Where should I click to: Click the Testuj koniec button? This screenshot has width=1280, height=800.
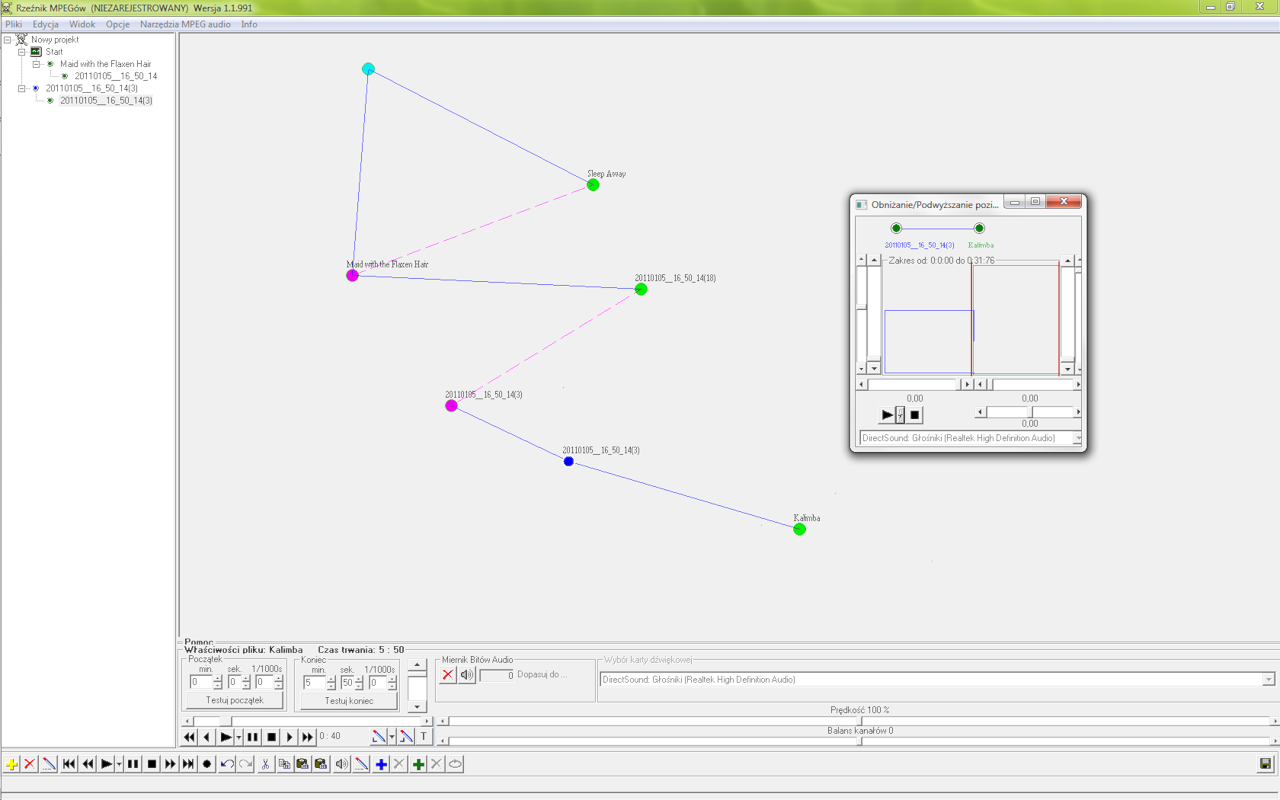tap(345, 701)
